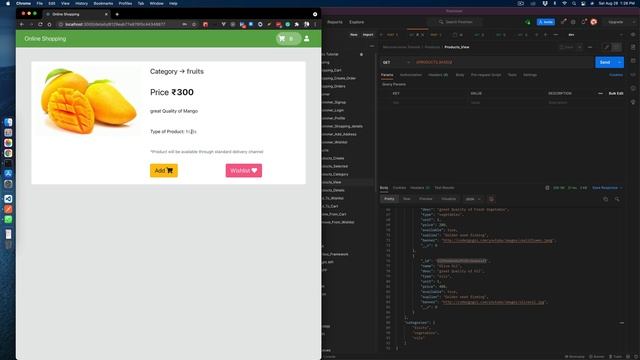640x360 pixels.
Task: Add the mango to the cart
Action: click(164, 171)
